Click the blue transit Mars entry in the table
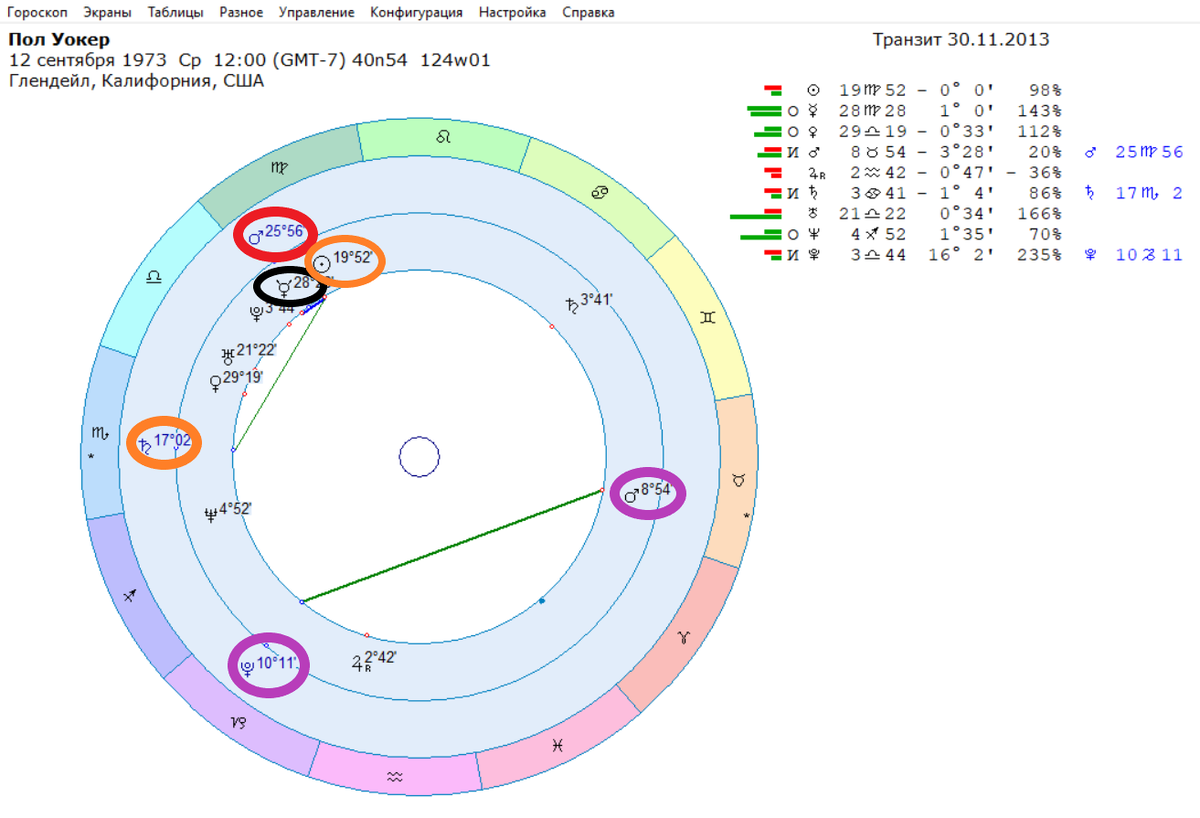The height and width of the screenshot is (818, 1200). (x=1135, y=152)
